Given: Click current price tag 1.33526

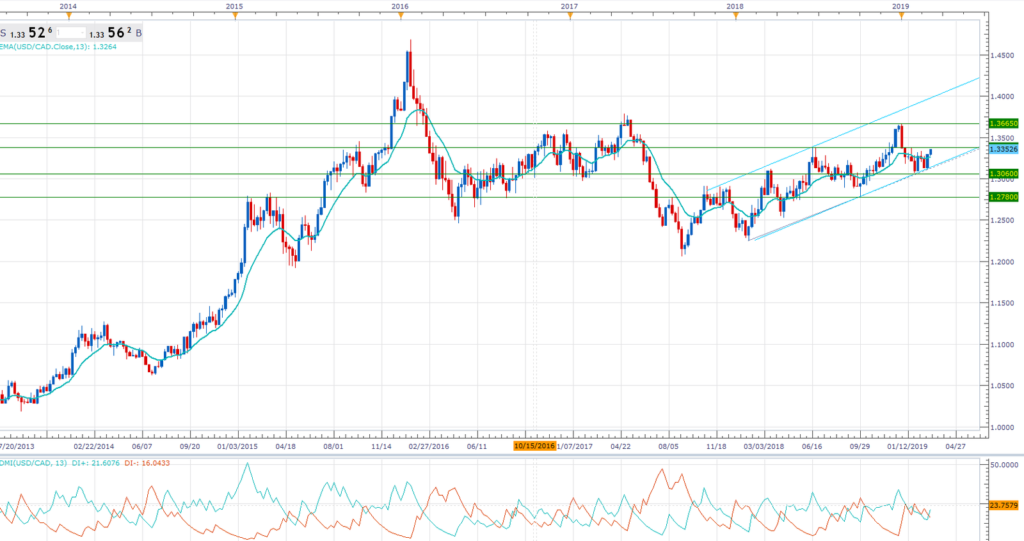Looking at the screenshot, I should click(1002, 149).
